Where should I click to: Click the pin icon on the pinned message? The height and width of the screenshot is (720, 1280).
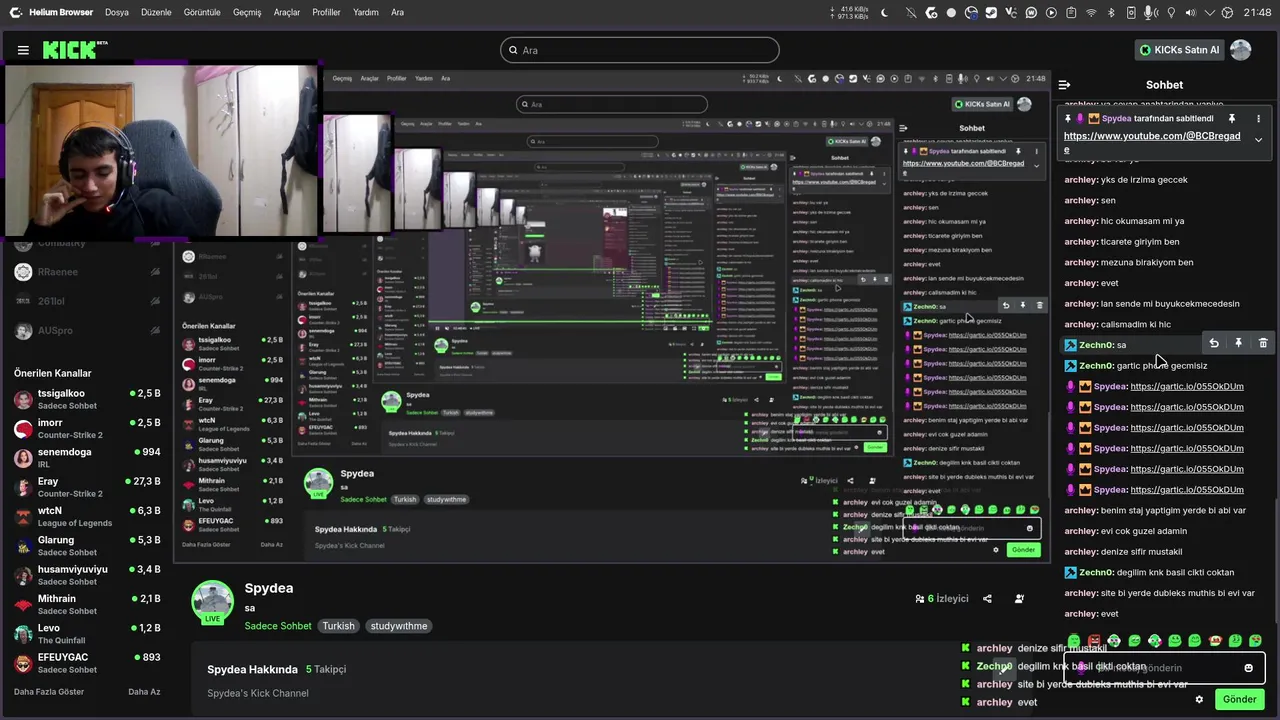click(1232, 118)
